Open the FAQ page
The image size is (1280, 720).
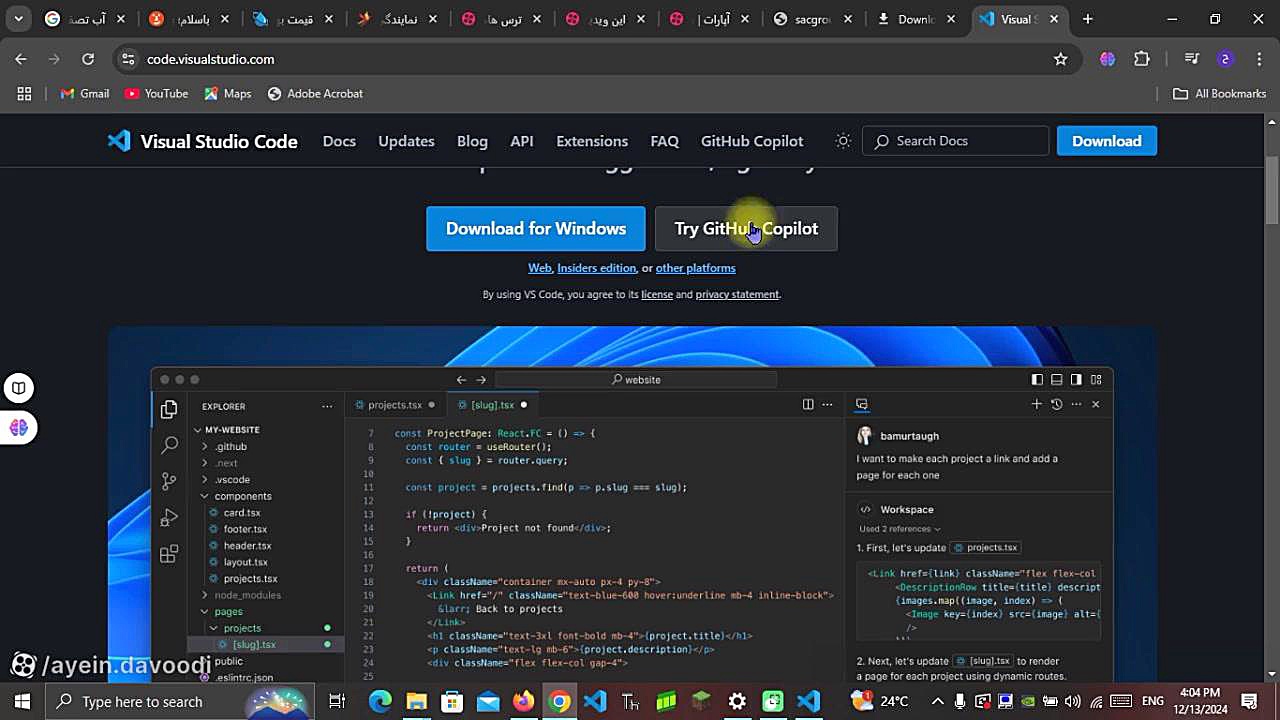pos(664,141)
